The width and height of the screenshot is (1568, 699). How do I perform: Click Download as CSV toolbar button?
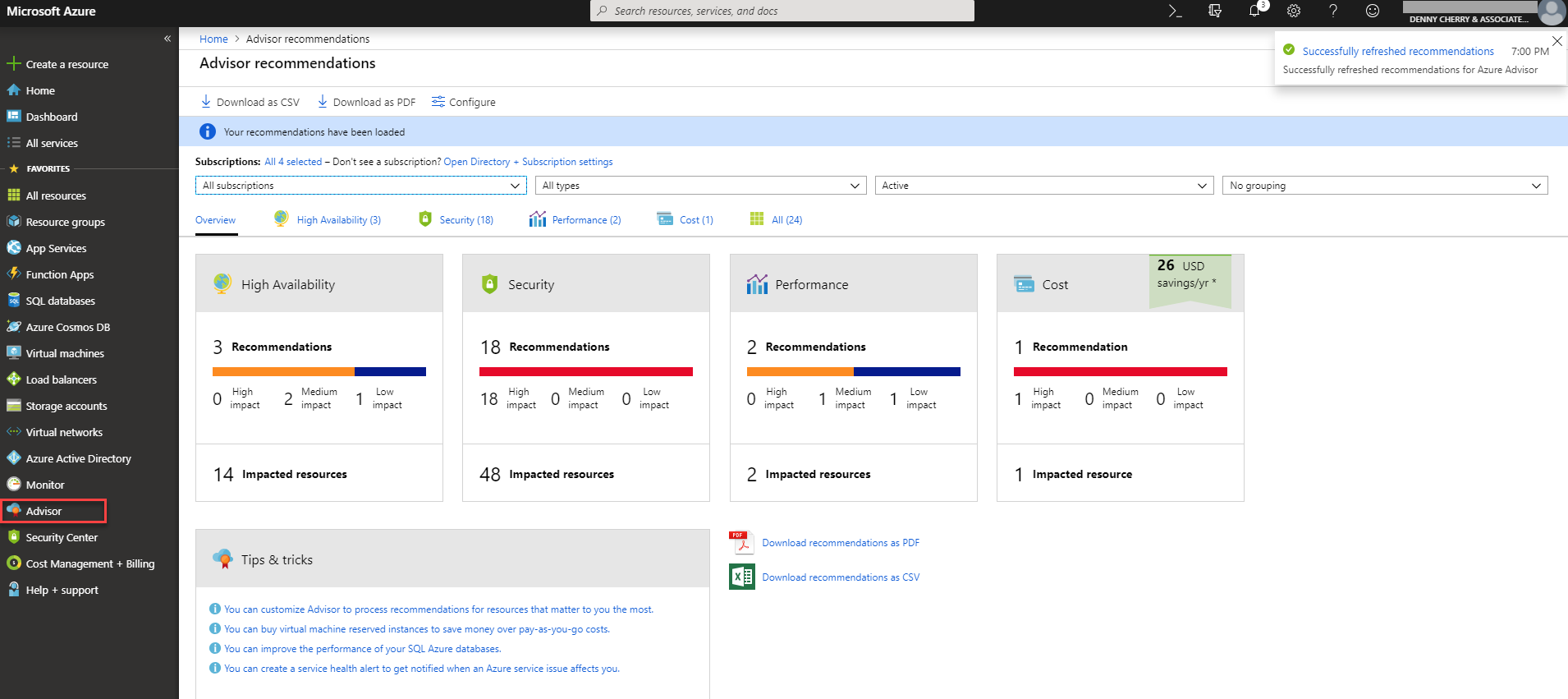tap(250, 102)
